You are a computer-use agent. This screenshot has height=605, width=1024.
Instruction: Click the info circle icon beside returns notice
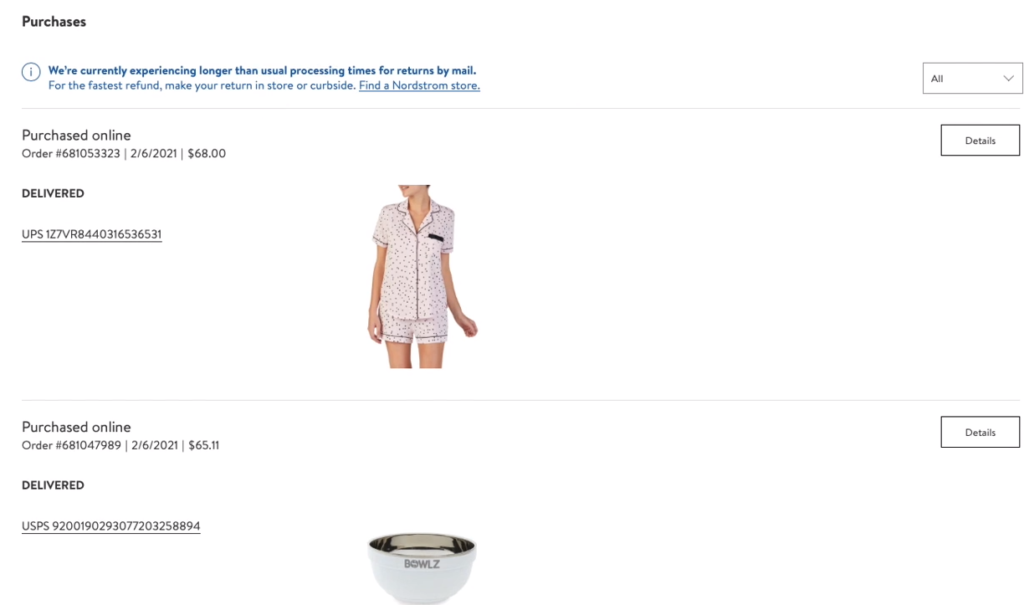click(31, 71)
